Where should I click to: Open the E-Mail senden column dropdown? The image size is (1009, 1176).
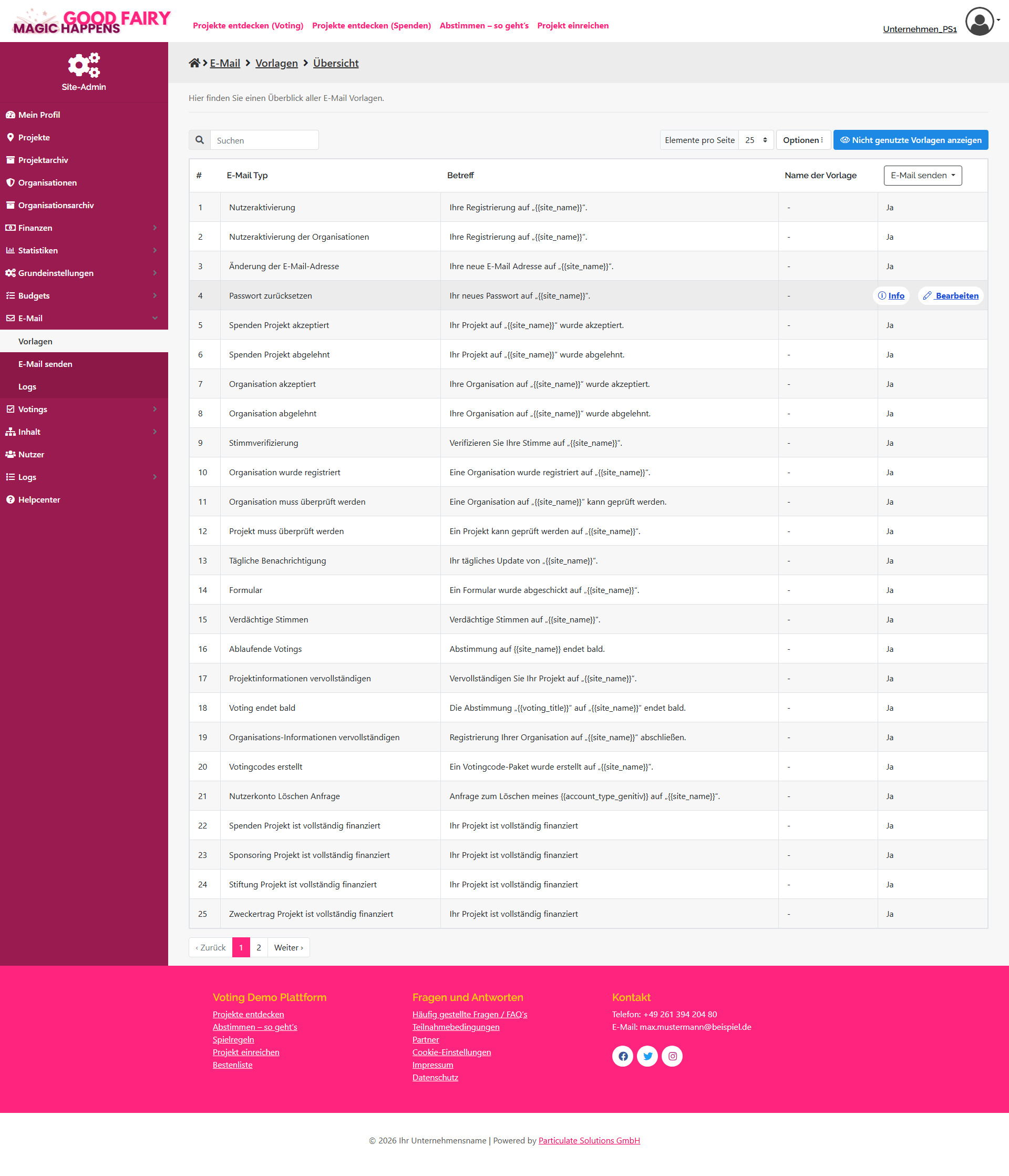[922, 176]
